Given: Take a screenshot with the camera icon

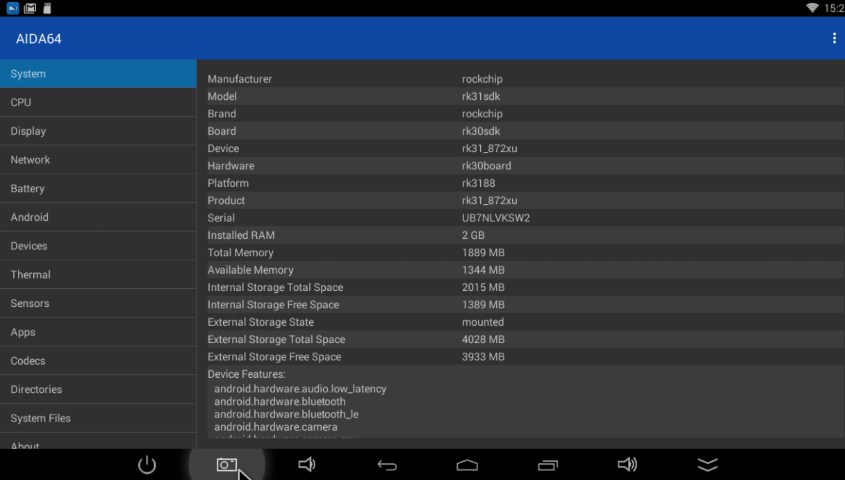Looking at the screenshot, I should (x=227, y=464).
